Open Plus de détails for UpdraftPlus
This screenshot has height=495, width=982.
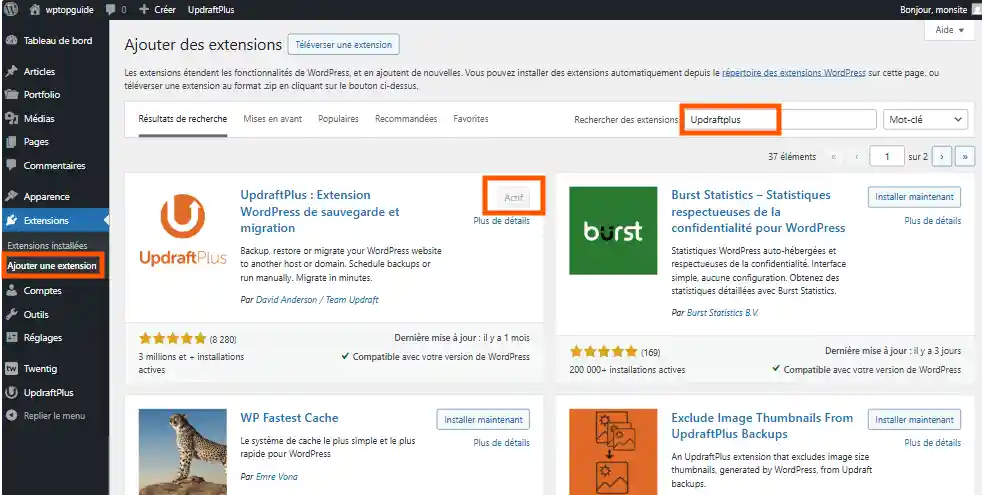pos(502,221)
